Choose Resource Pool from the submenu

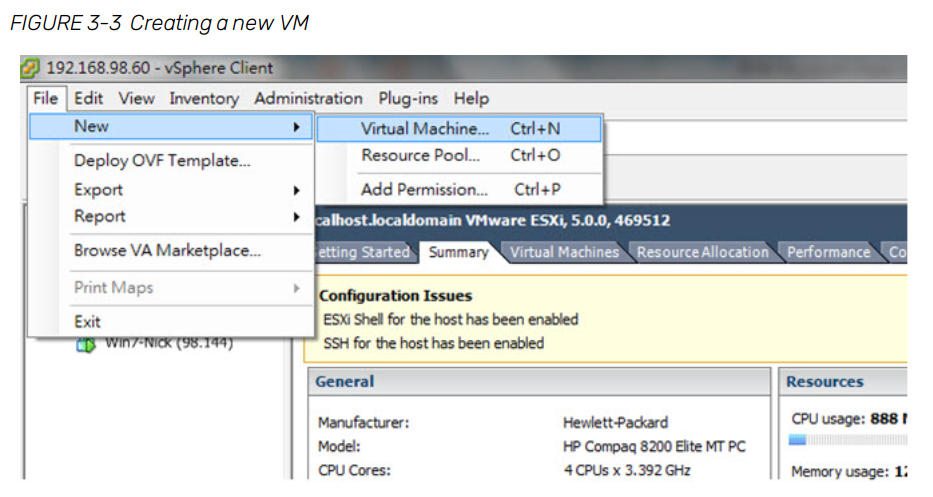420,155
